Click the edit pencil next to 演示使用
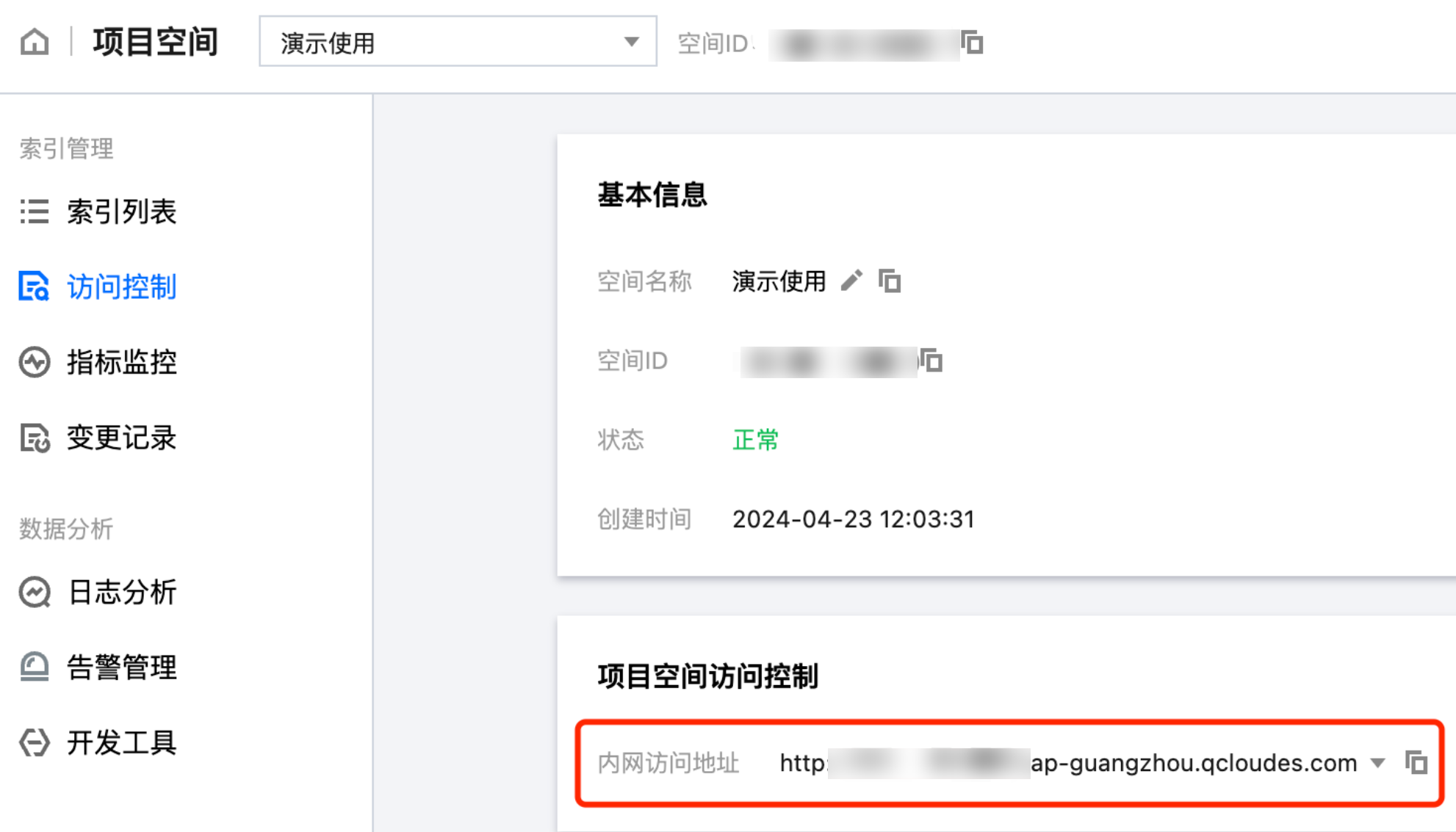 tap(851, 281)
